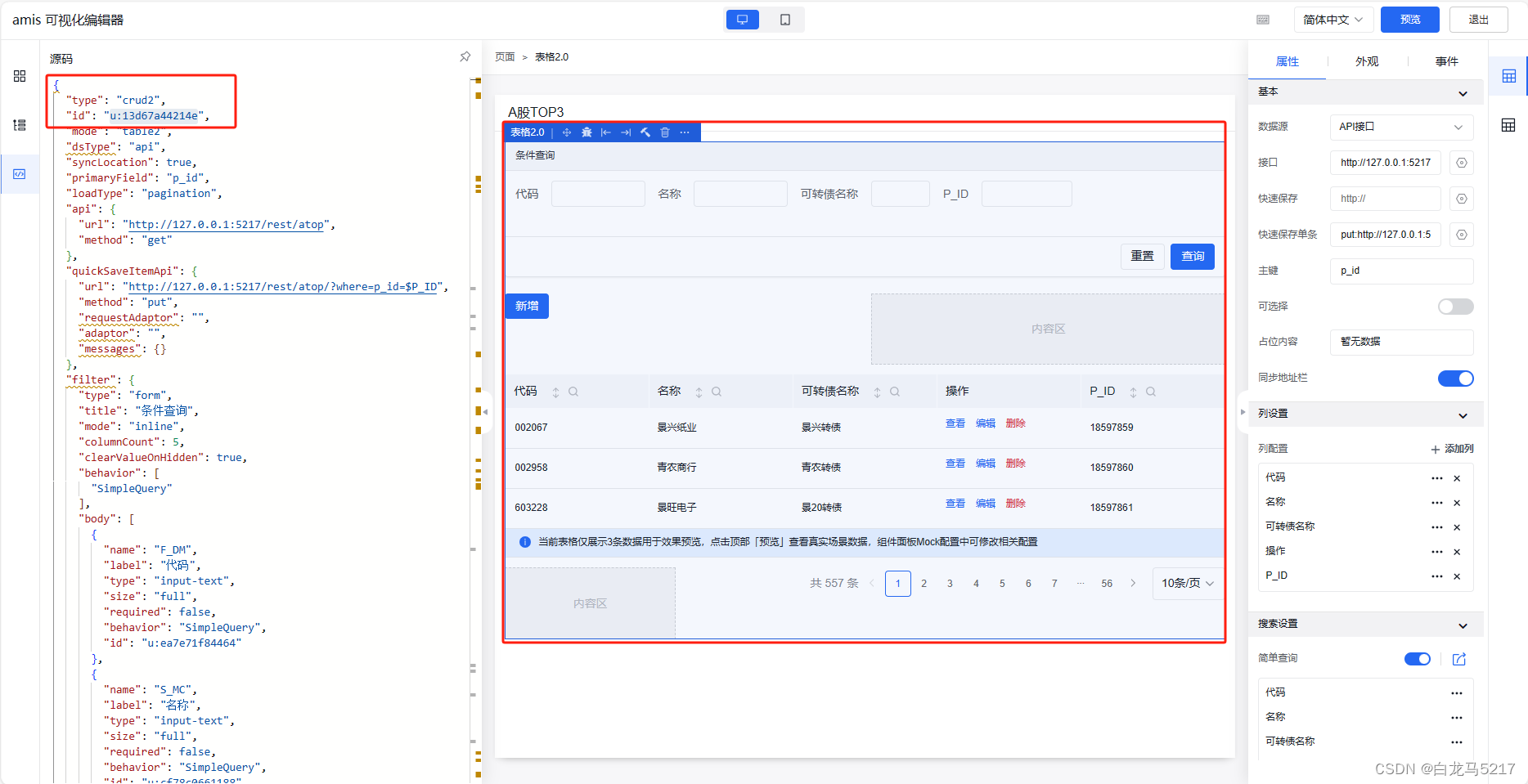Click bug debug icon in table toolbar
The image size is (1528, 784).
pos(586,132)
